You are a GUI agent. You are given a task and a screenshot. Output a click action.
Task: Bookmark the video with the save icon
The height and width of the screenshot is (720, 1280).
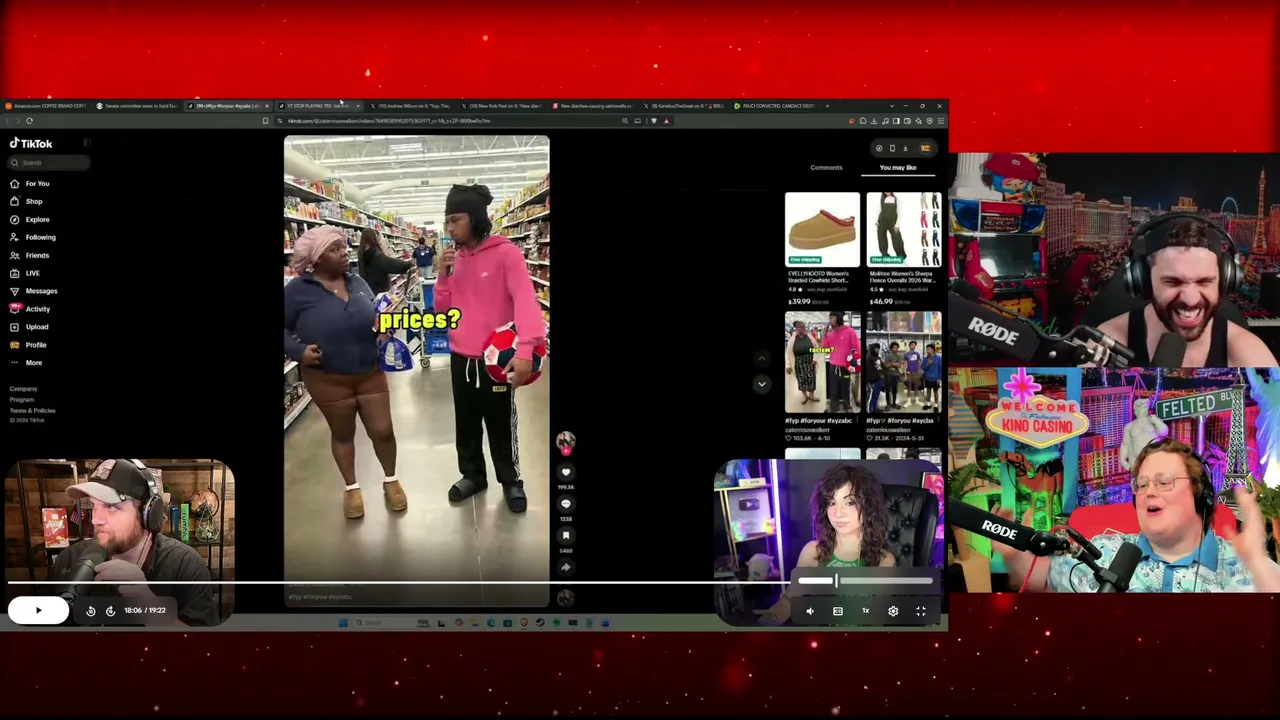coord(566,536)
